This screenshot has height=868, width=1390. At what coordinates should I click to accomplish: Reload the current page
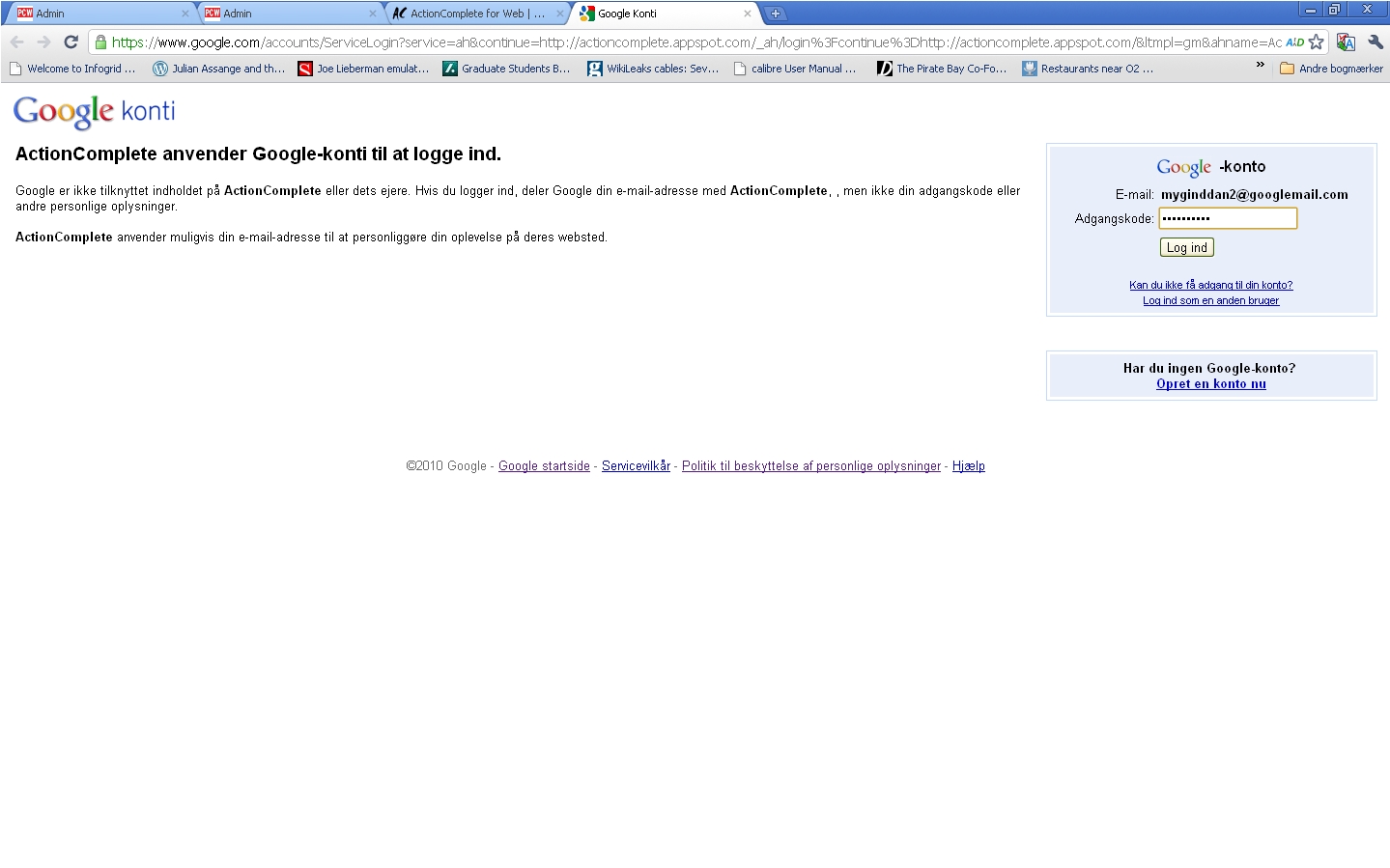coord(71,42)
